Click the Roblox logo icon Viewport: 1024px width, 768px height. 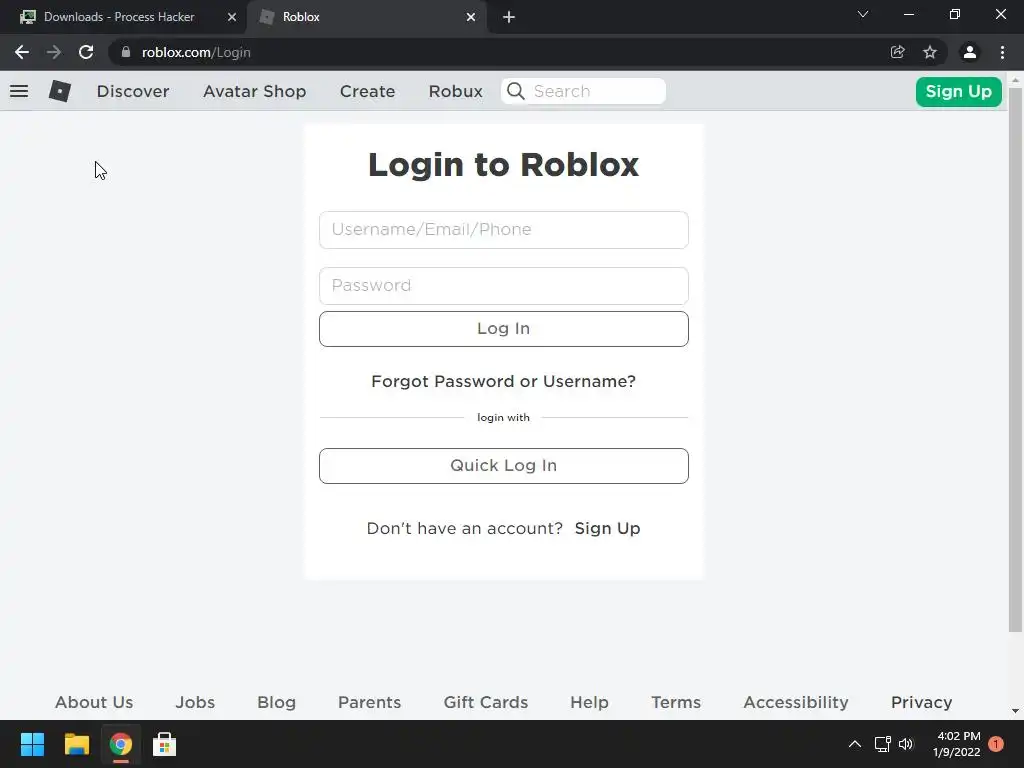(59, 91)
